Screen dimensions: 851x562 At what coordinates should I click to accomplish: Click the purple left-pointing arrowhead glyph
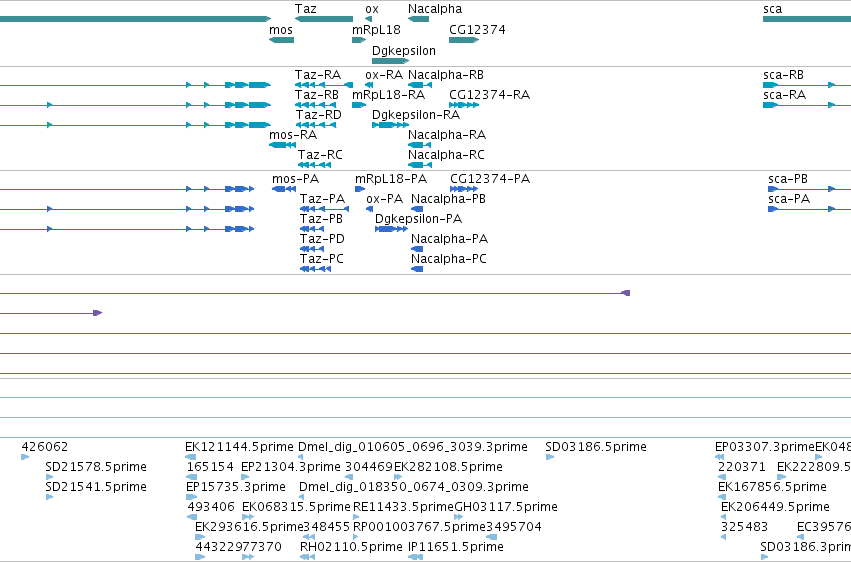click(x=626, y=293)
